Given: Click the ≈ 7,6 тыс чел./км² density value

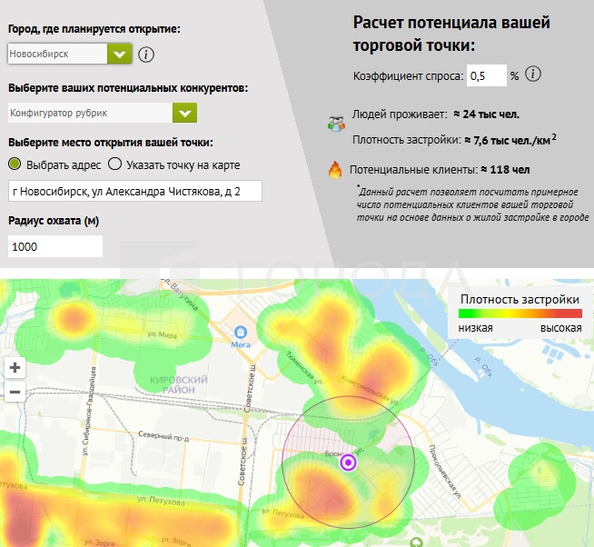Looking at the screenshot, I should (510, 139).
